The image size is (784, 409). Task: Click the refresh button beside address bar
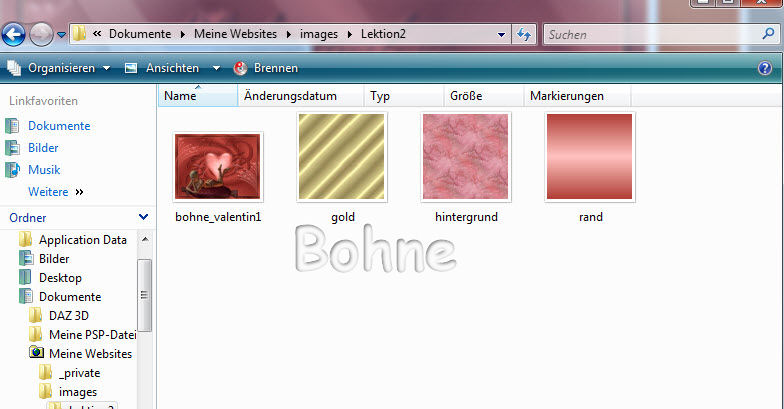click(524, 35)
